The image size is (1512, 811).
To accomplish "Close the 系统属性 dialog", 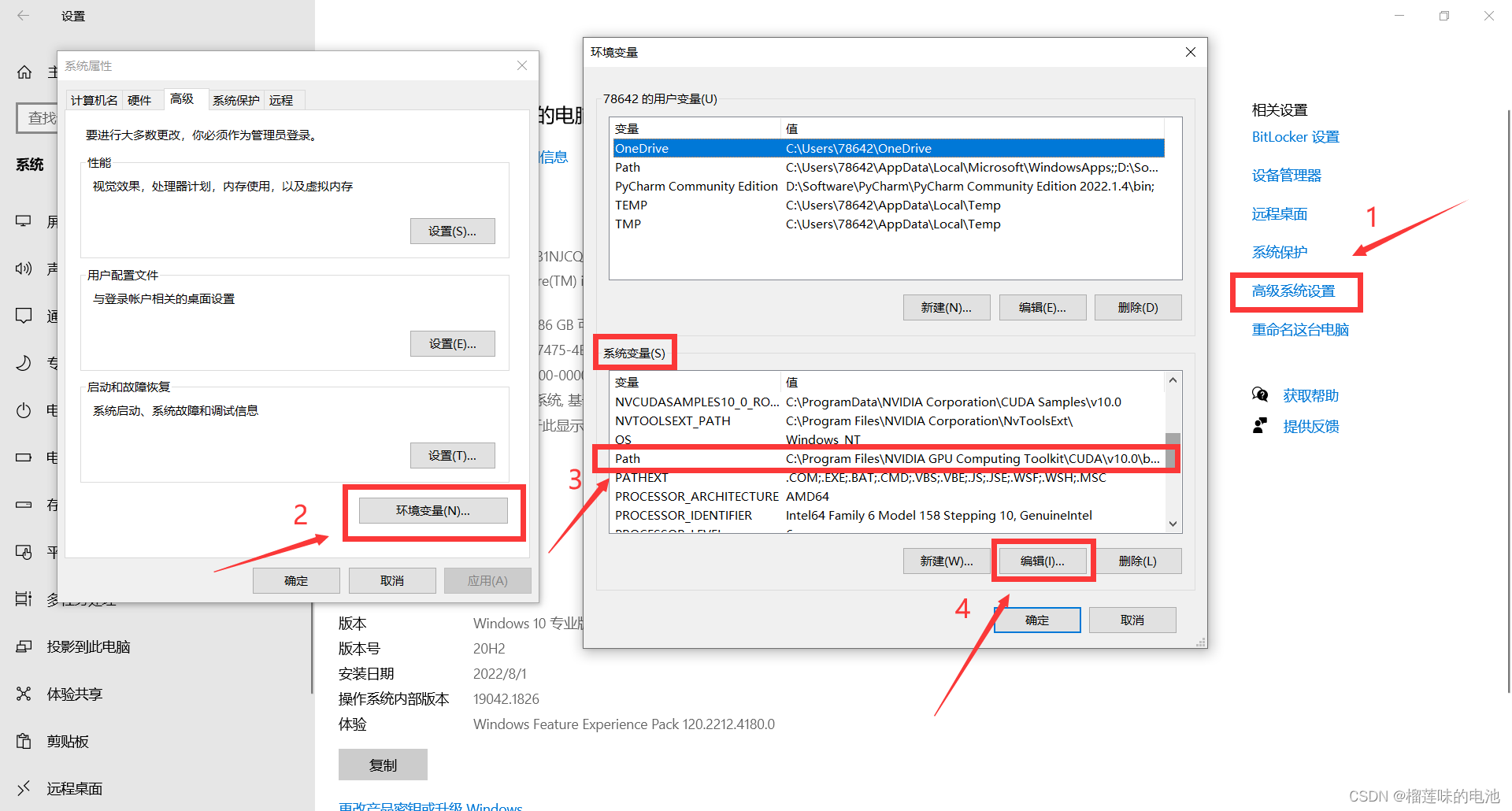I will pyautogui.click(x=522, y=65).
